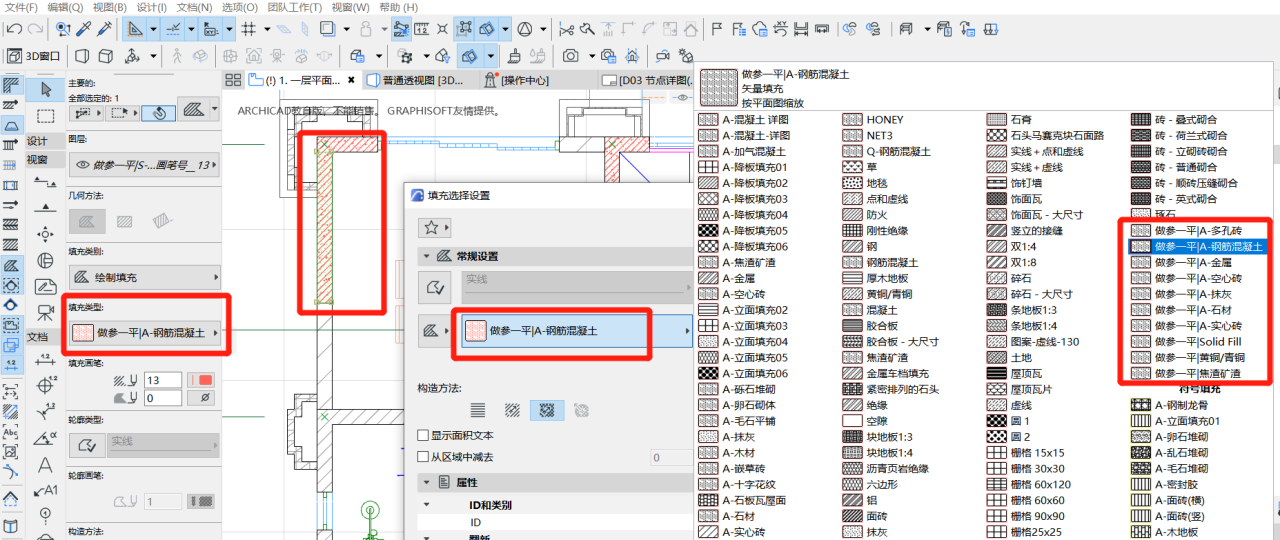Enable the 显示面积文本 checkbox

pos(423,436)
